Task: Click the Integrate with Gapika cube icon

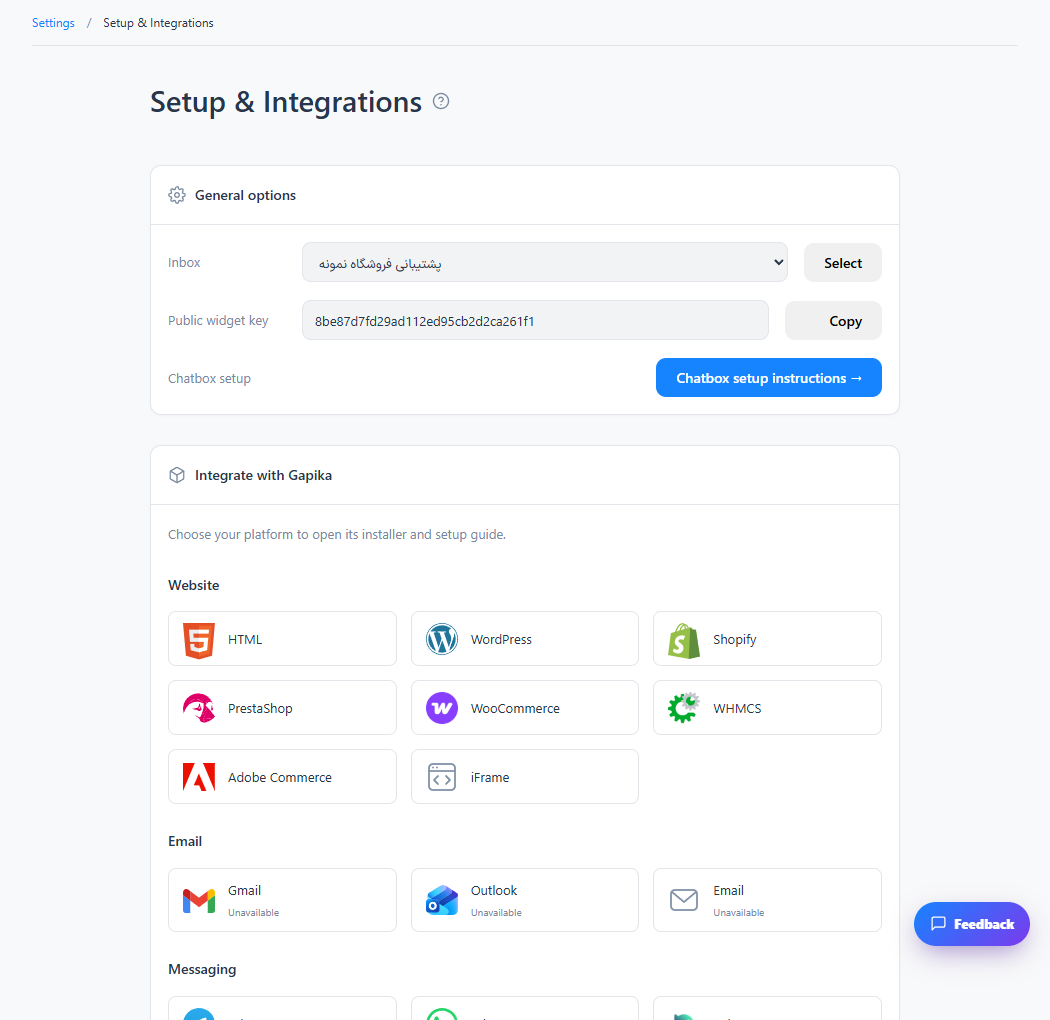Action: coord(177,475)
